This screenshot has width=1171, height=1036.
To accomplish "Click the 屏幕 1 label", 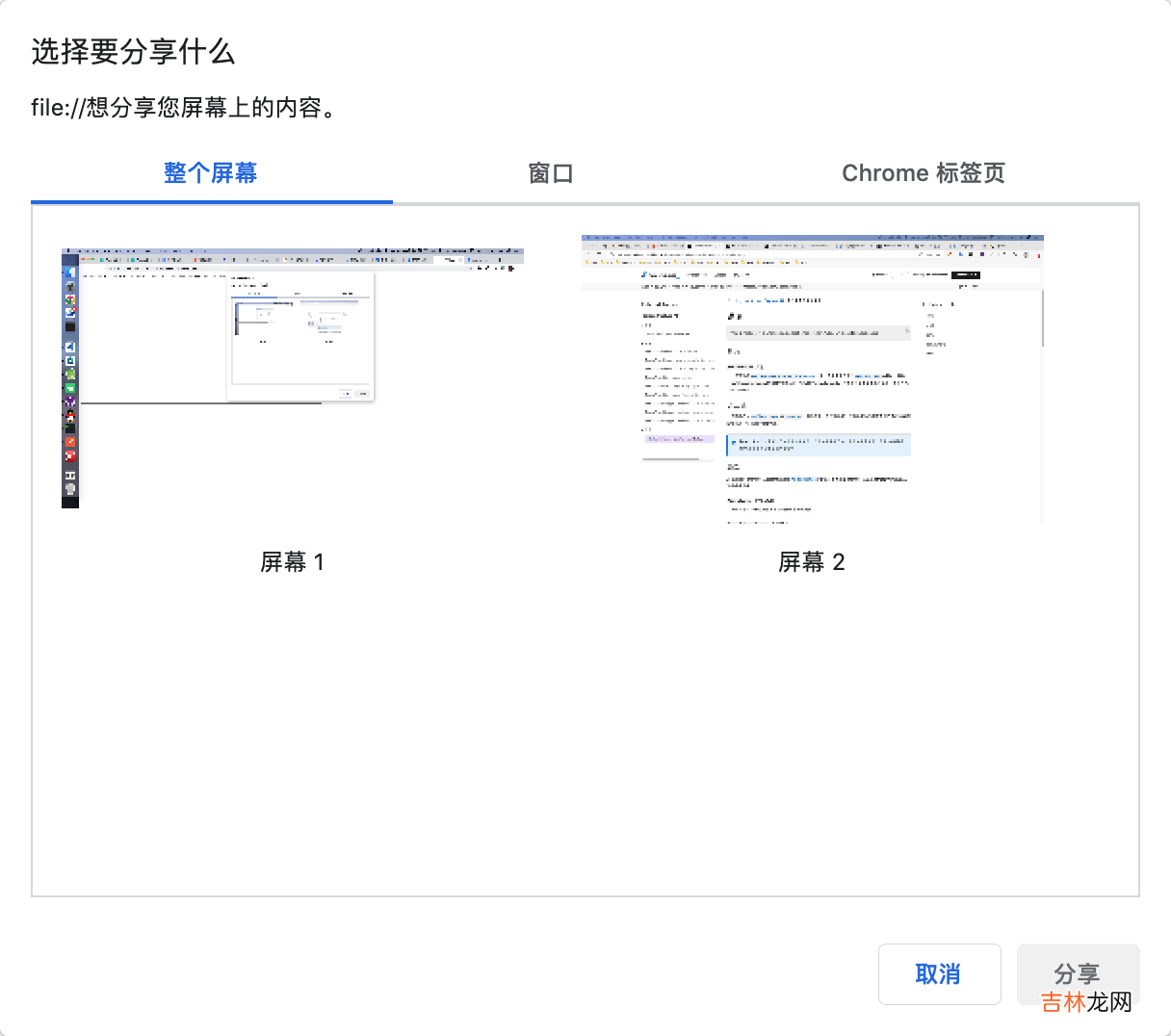I will [292, 562].
